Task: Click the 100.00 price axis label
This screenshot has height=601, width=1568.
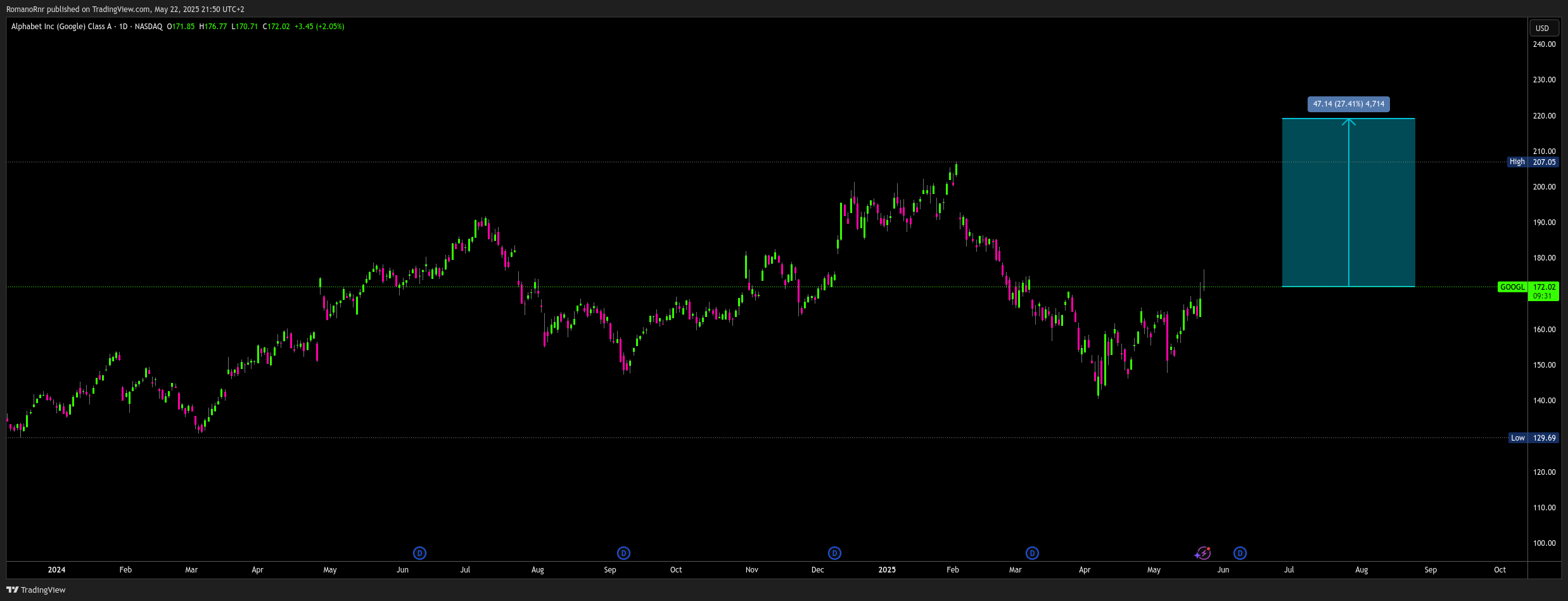Action: coord(1545,543)
